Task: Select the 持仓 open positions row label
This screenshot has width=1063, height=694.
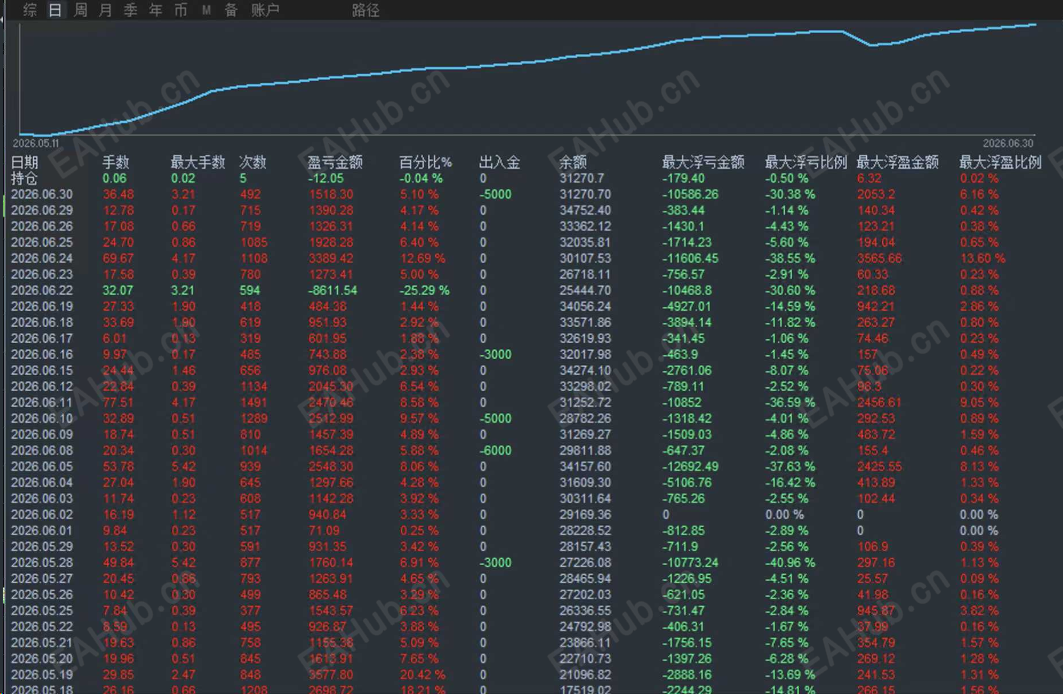Action: pyautogui.click(x=24, y=178)
